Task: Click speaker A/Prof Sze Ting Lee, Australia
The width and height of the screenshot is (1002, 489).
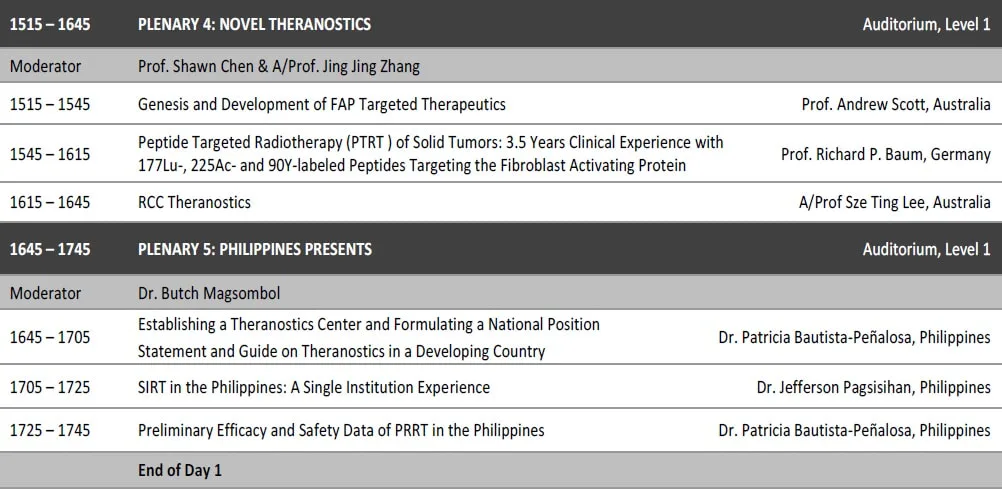Action: (895, 203)
